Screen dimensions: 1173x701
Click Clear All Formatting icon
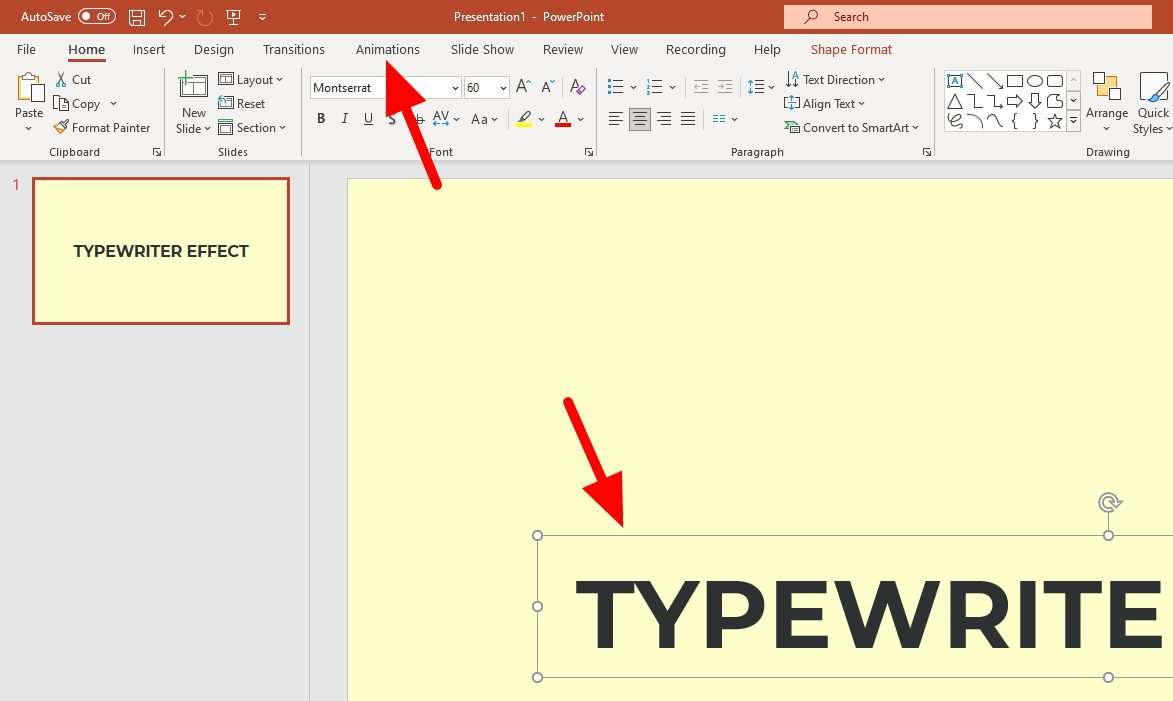(x=577, y=87)
